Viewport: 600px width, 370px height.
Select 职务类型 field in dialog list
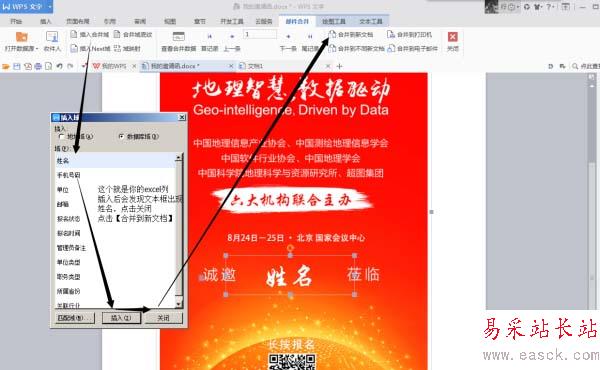[115, 277]
